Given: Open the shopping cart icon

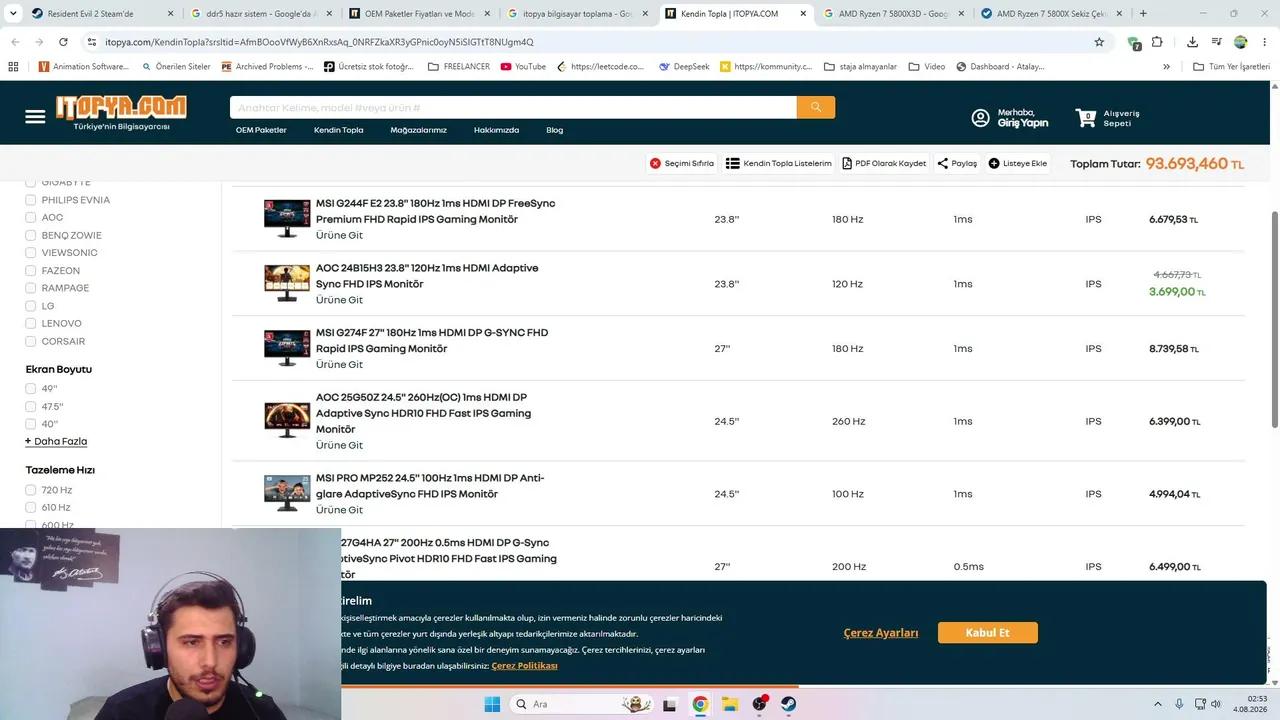Looking at the screenshot, I should [x=1086, y=118].
